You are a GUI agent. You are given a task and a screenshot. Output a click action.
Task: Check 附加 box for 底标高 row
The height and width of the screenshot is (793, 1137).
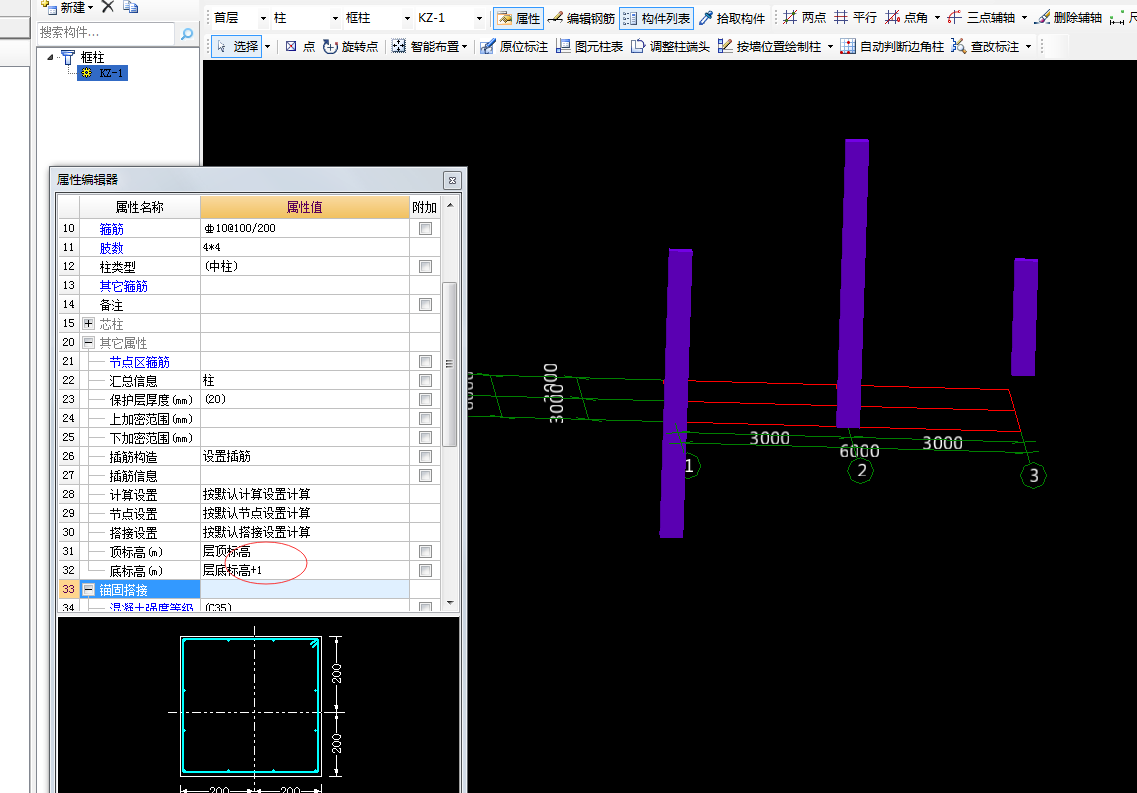point(426,570)
